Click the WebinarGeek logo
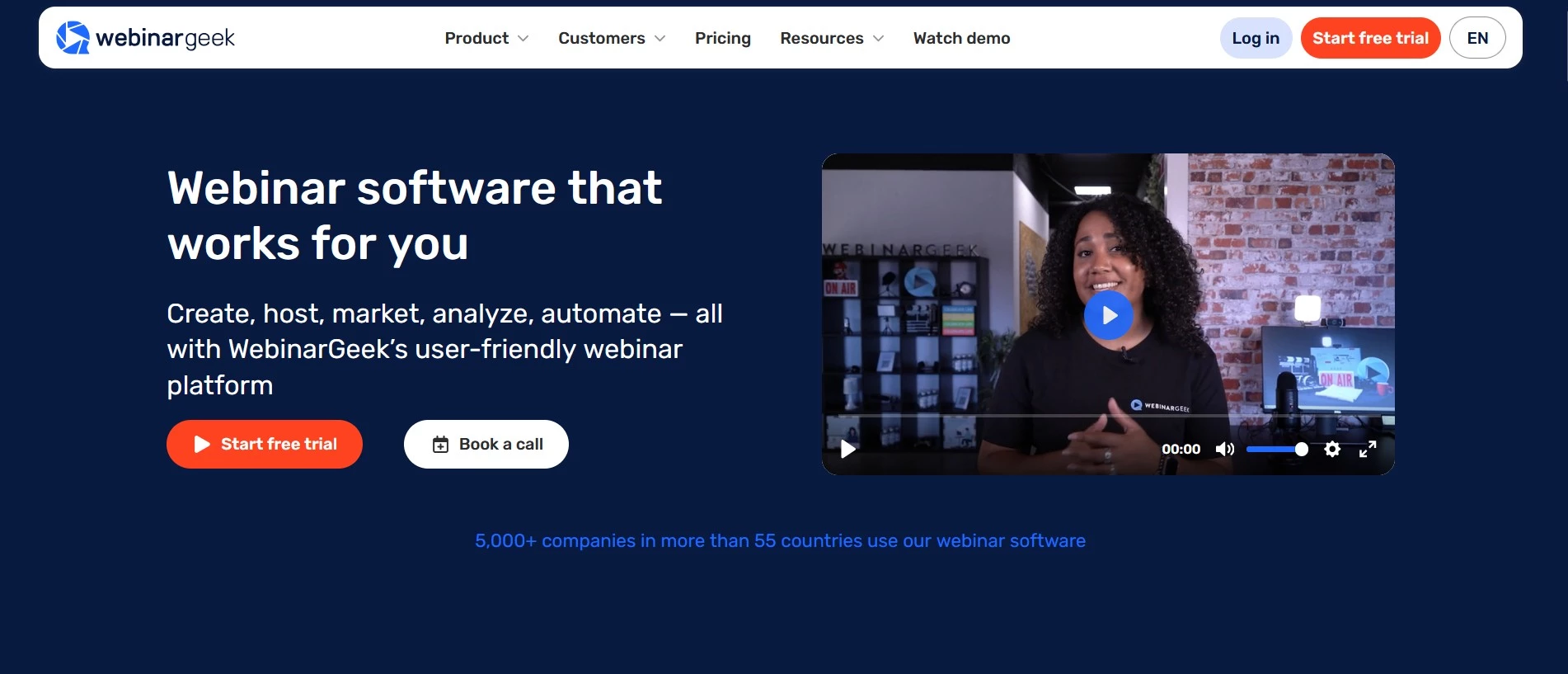Screen dimensions: 1568x674 145,38
